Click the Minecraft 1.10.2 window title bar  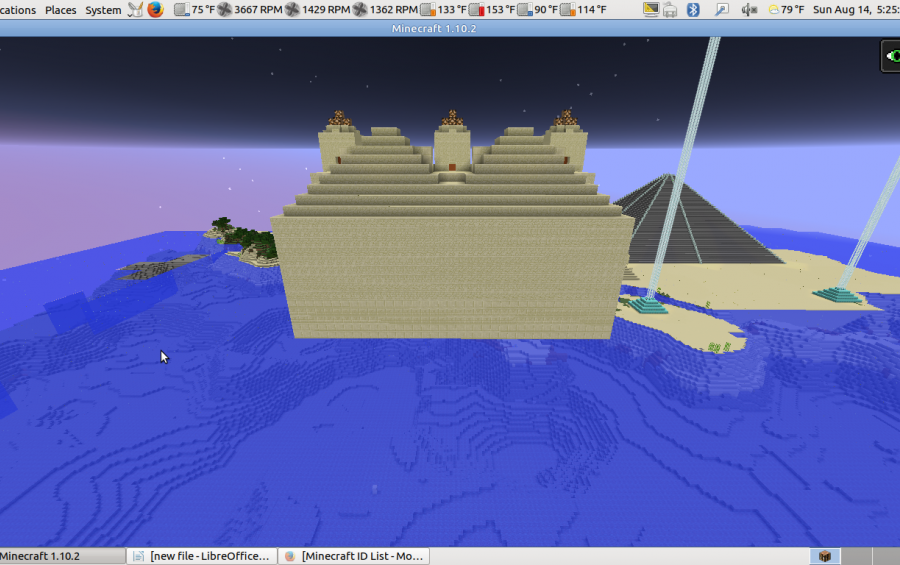coord(450,28)
